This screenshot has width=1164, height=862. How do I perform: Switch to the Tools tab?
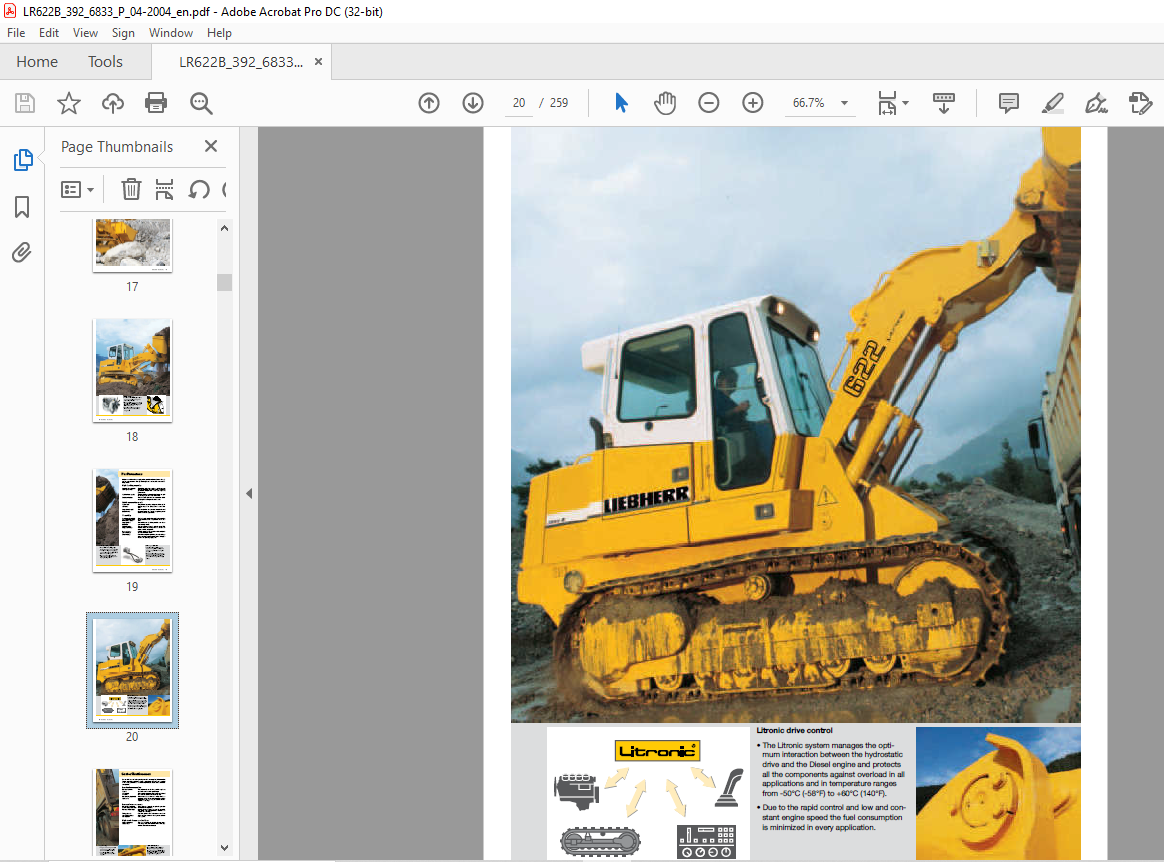[x=105, y=62]
